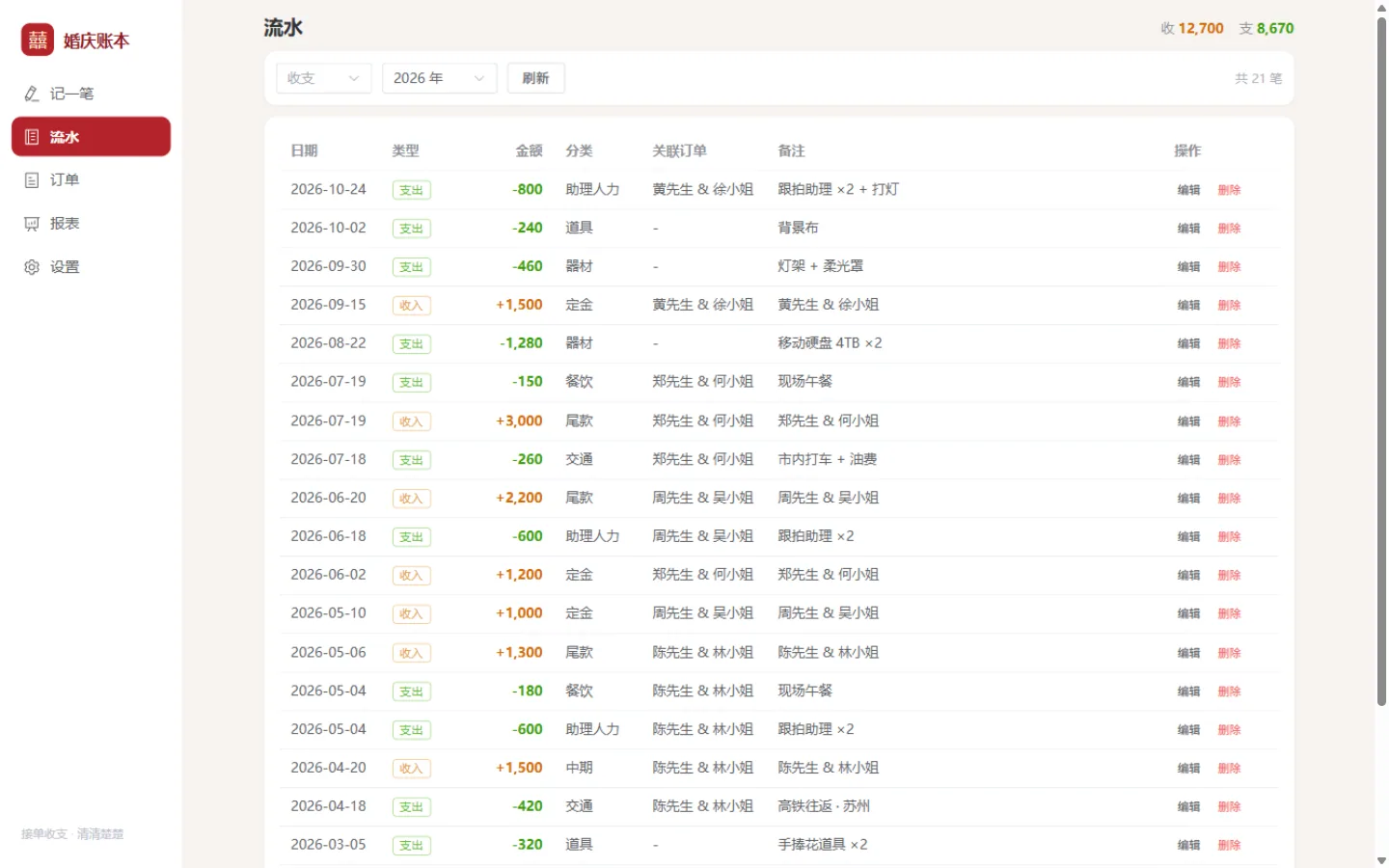The width and height of the screenshot is (1389, 868).
Task: Click the 婚庆账本 red logo icon
Action: pyautogui.click(x=38, y=40)
